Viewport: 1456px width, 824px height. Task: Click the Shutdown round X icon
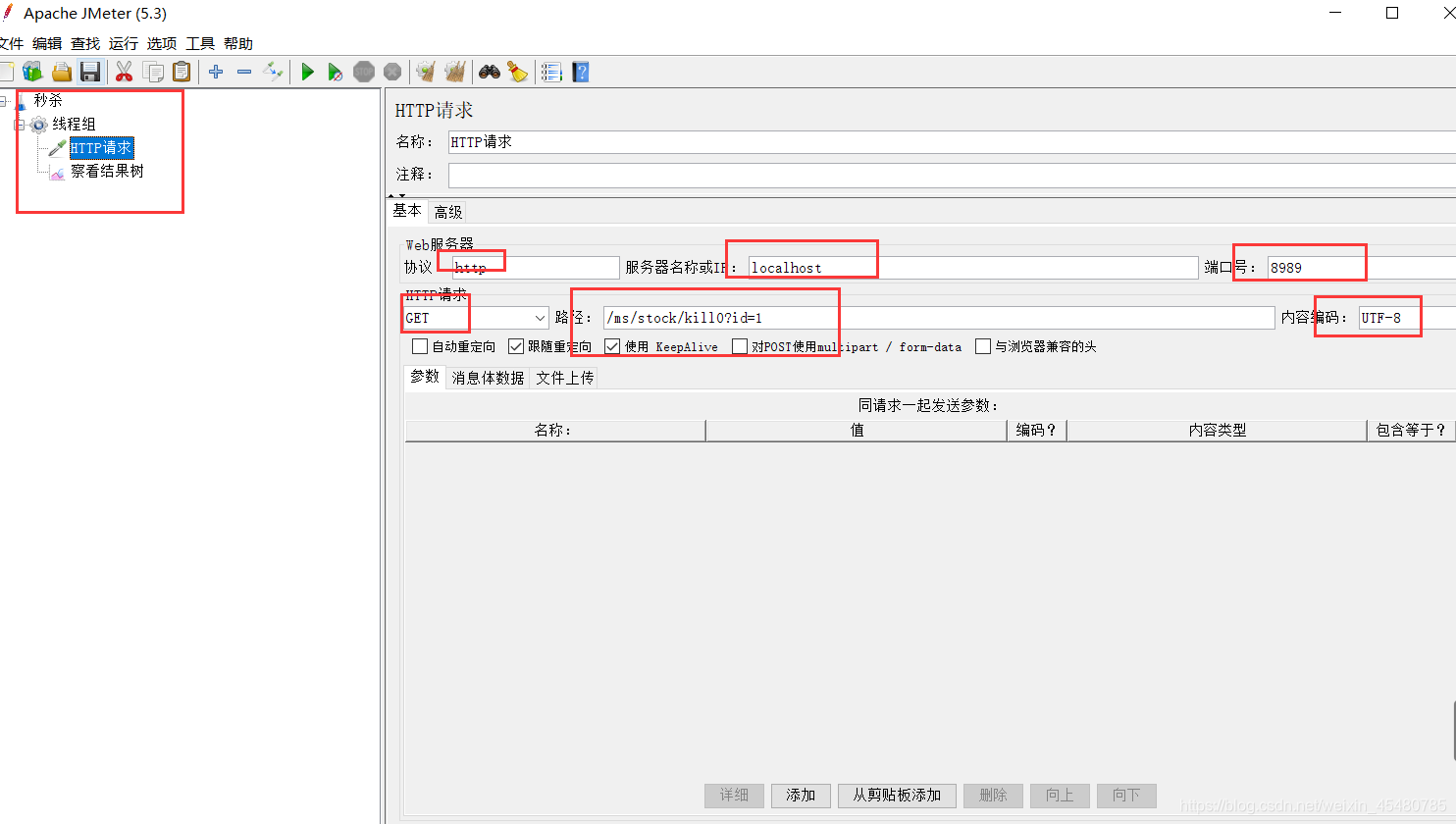click(392, 72)
